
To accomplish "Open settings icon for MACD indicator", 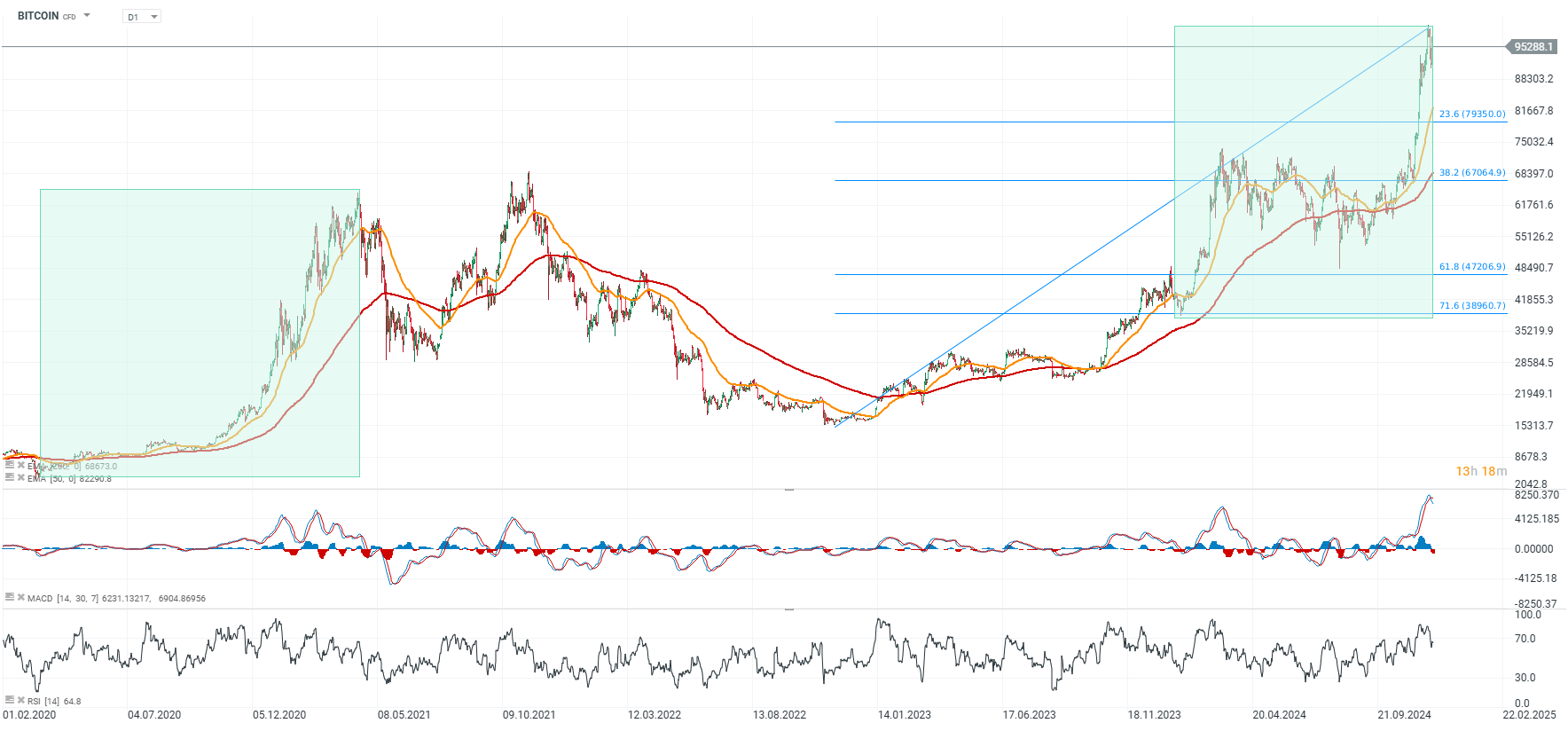I will tap(10, 597).
